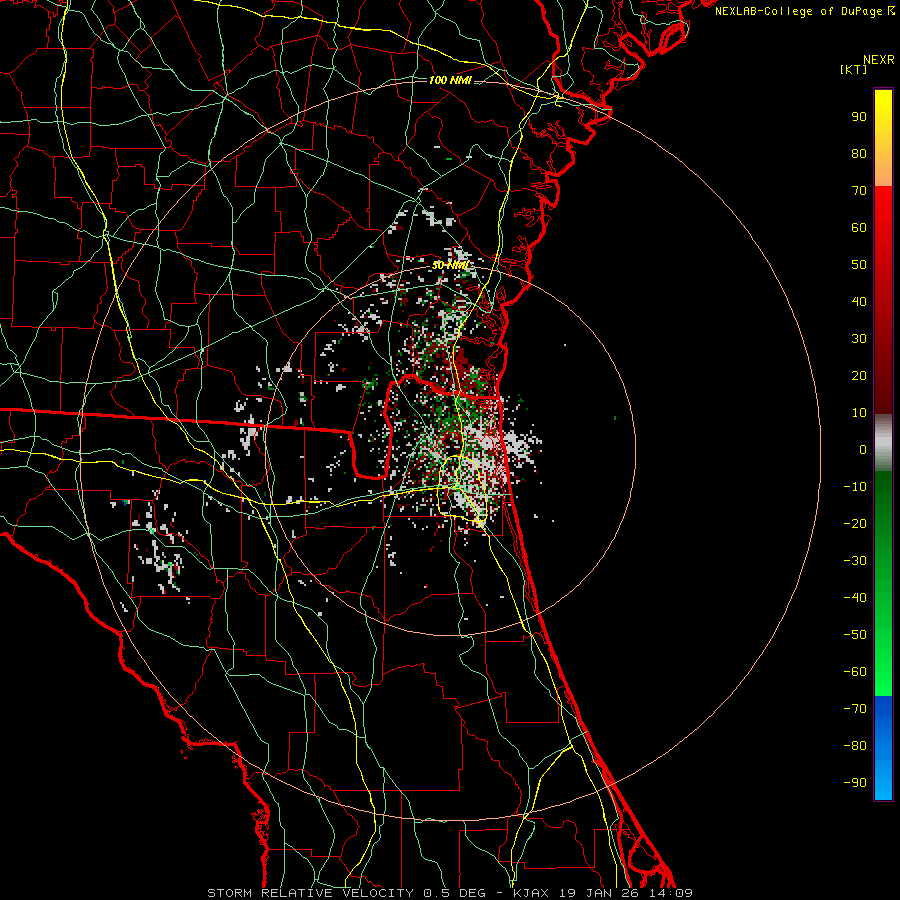Screen dimensions: 900x900
Task: Click the 0 value on the velocity scale
Action: tap(863, 450)
